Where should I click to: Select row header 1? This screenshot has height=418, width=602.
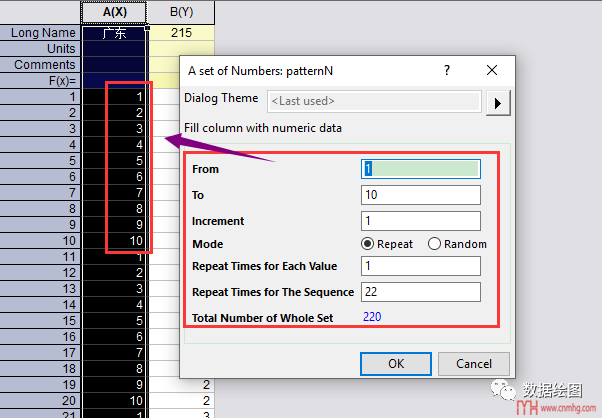[x=40, y=97]
